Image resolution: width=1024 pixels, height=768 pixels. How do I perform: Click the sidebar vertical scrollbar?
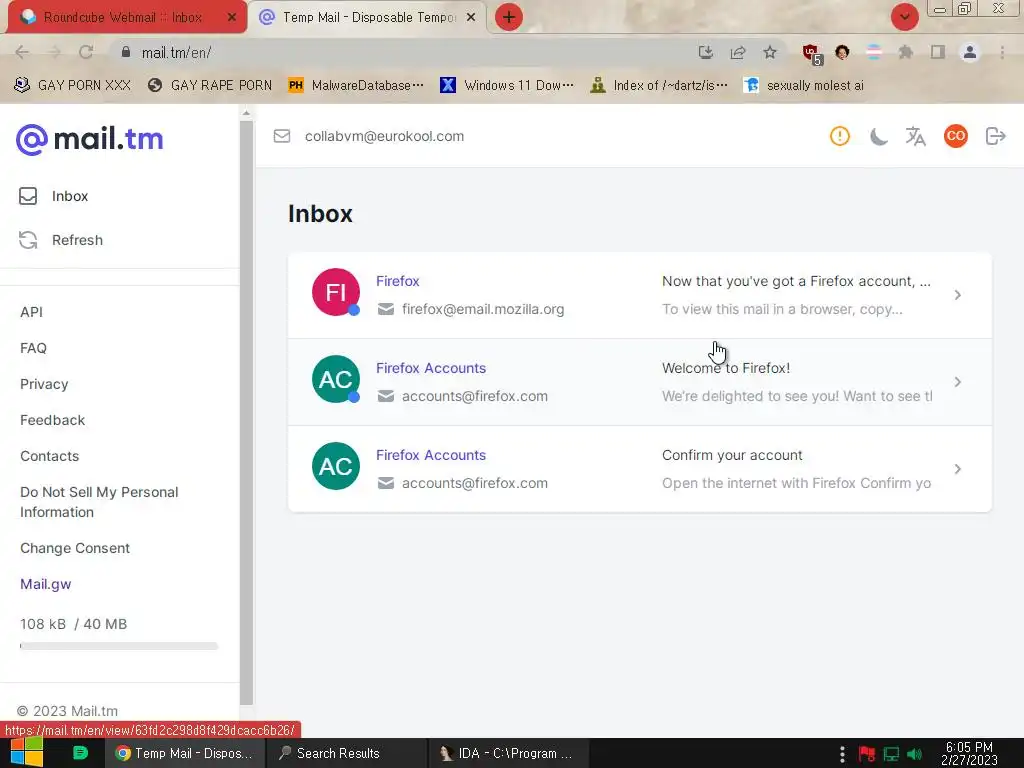[246, 411]
